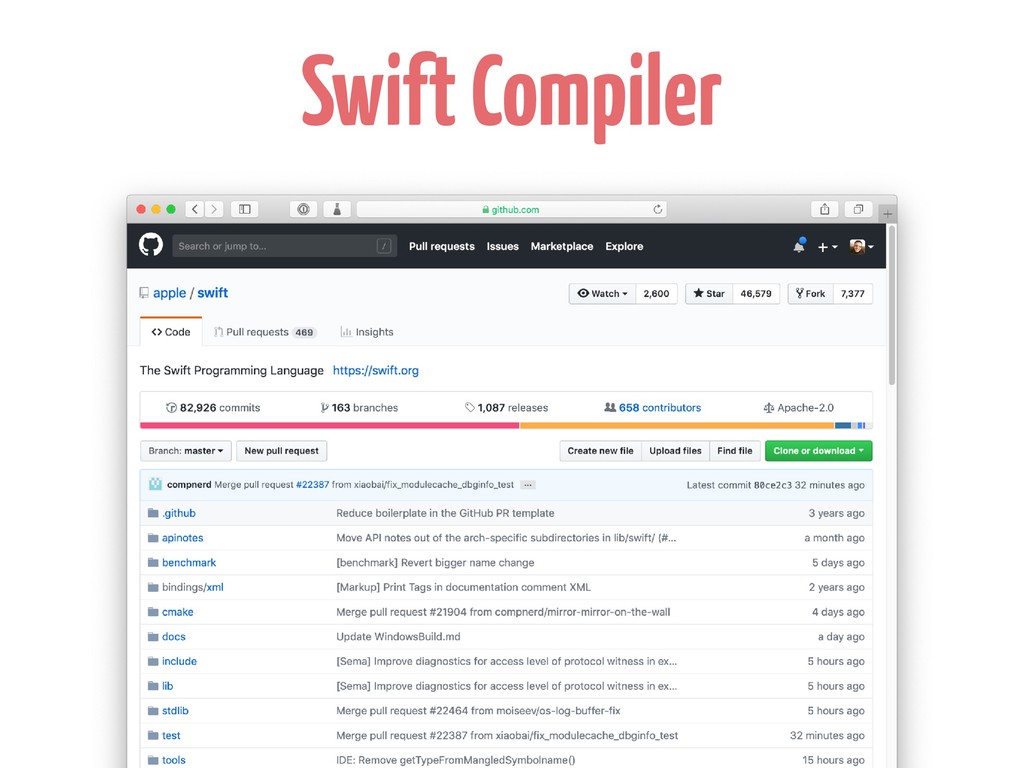Screen dimensions: 1024x768
Task: Open the tools folder
Action: (x=174, y=760)
